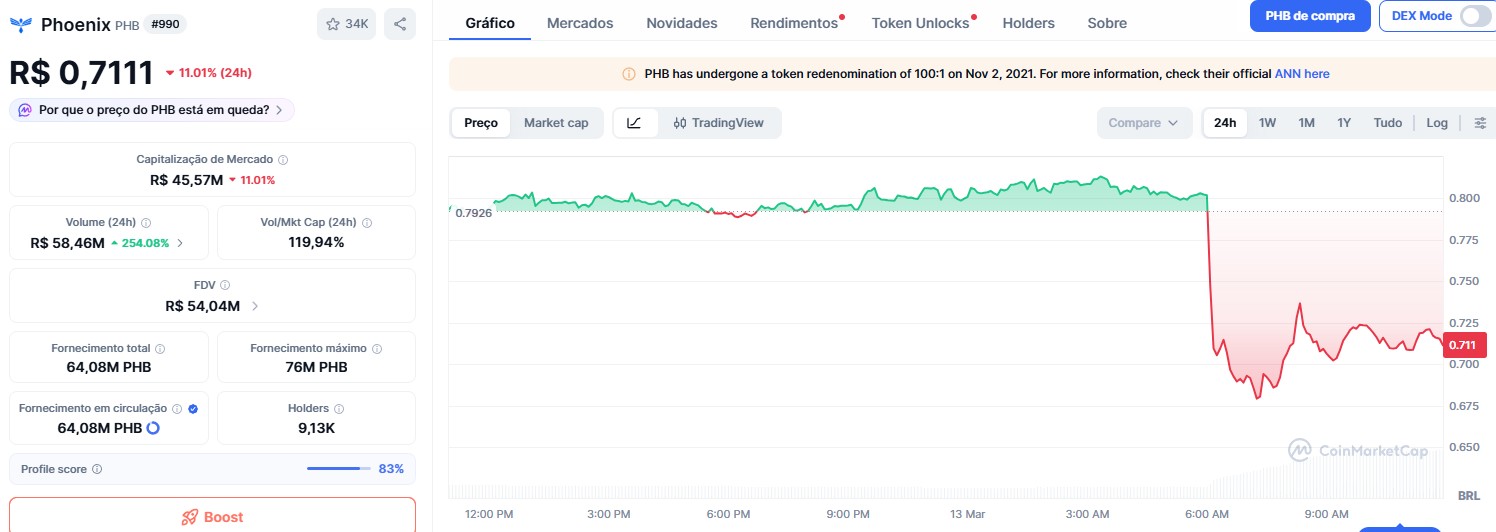This screenshot has height=532, width=1496.
Task: Enable Log scale on chart
Action: (x=1436, y=123)
